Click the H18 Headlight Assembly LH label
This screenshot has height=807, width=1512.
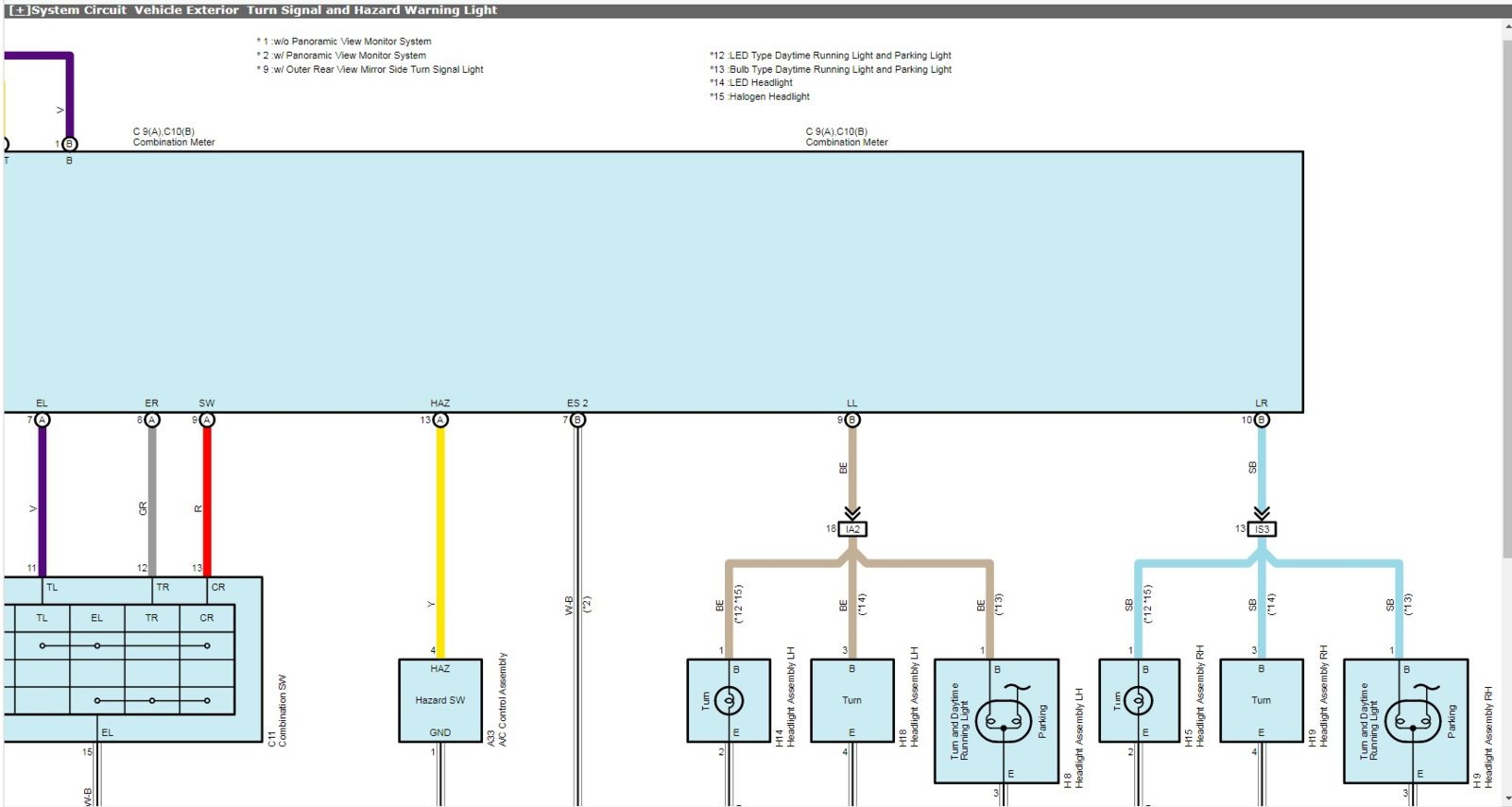point(908,696)
